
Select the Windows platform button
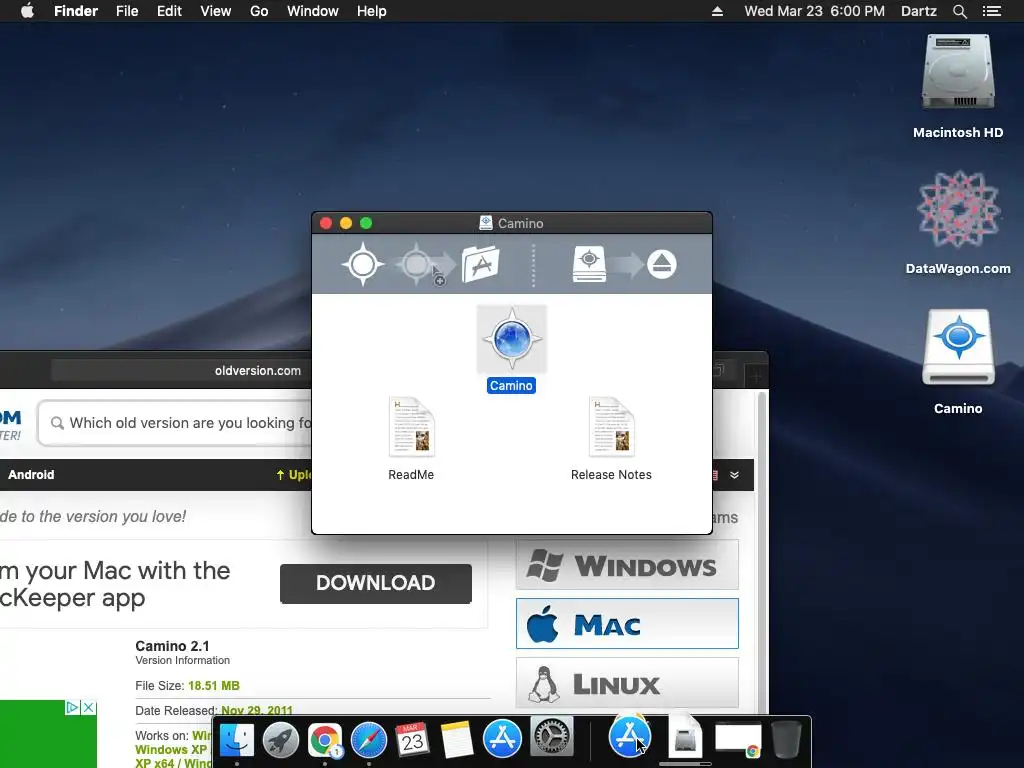point(627,565)
